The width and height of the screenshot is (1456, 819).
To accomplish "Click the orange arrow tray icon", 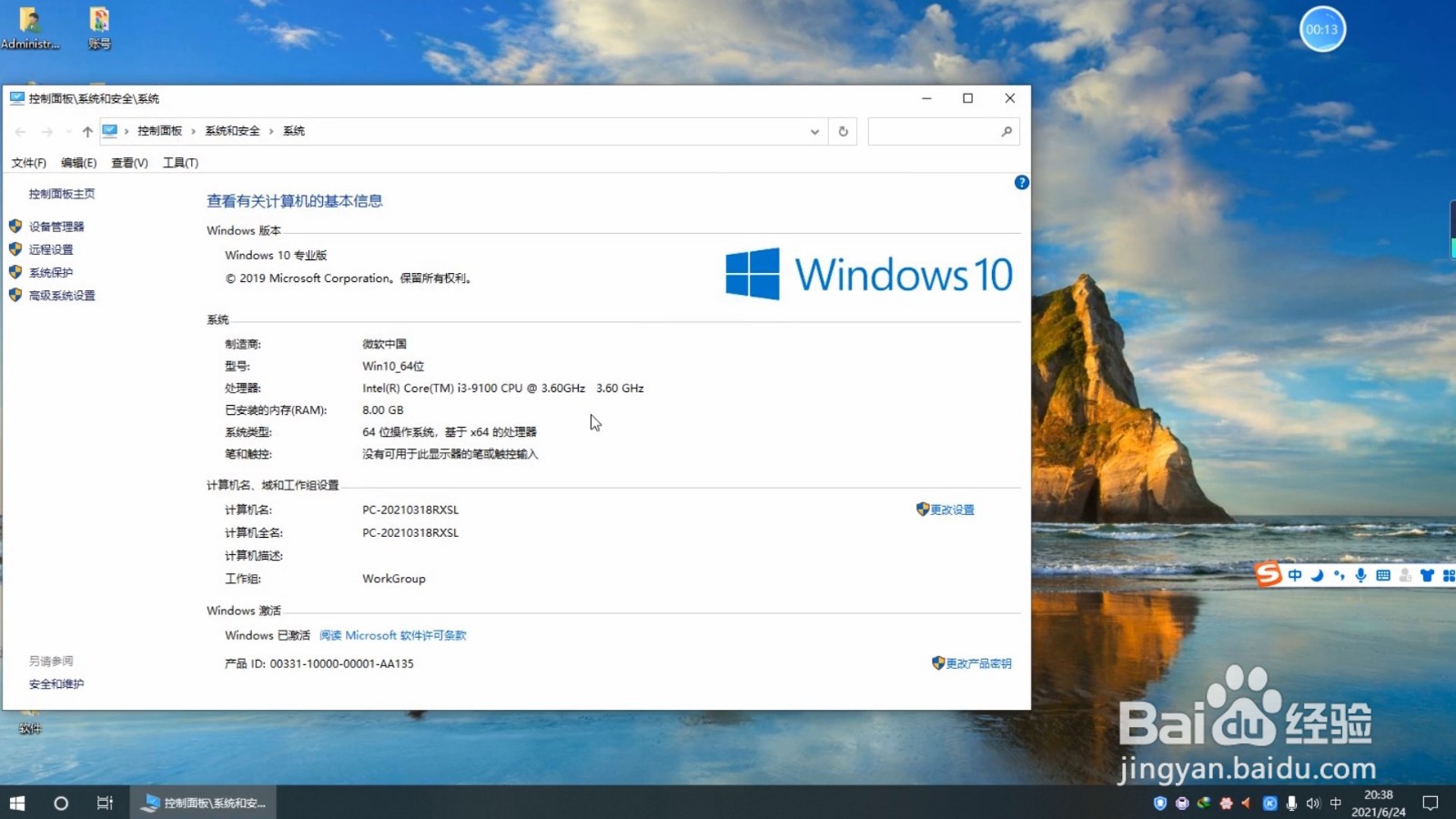I will [x=1247, y=803].
